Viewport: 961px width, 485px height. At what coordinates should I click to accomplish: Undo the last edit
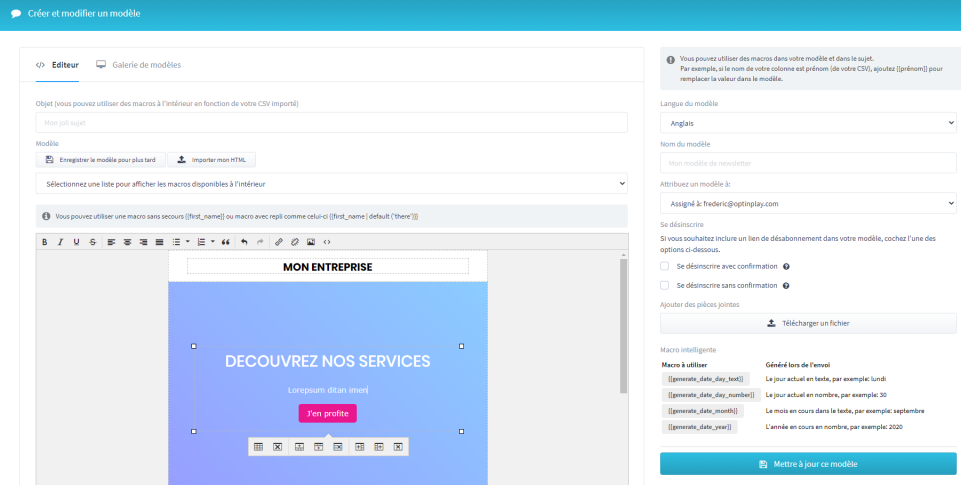click(244, 242)
